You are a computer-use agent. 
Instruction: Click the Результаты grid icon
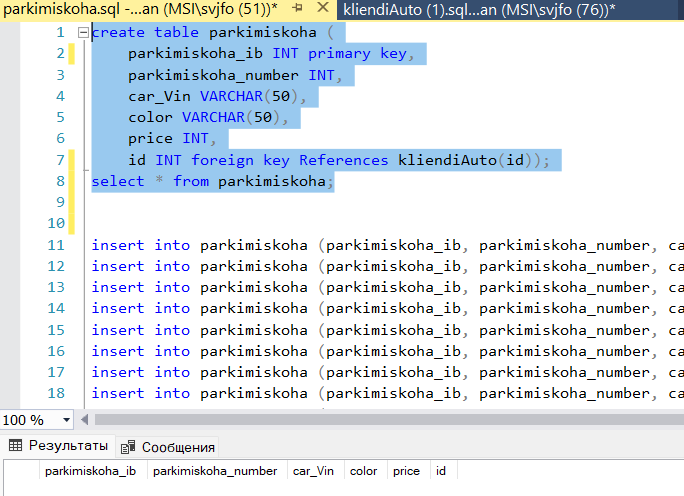point(15,445)
